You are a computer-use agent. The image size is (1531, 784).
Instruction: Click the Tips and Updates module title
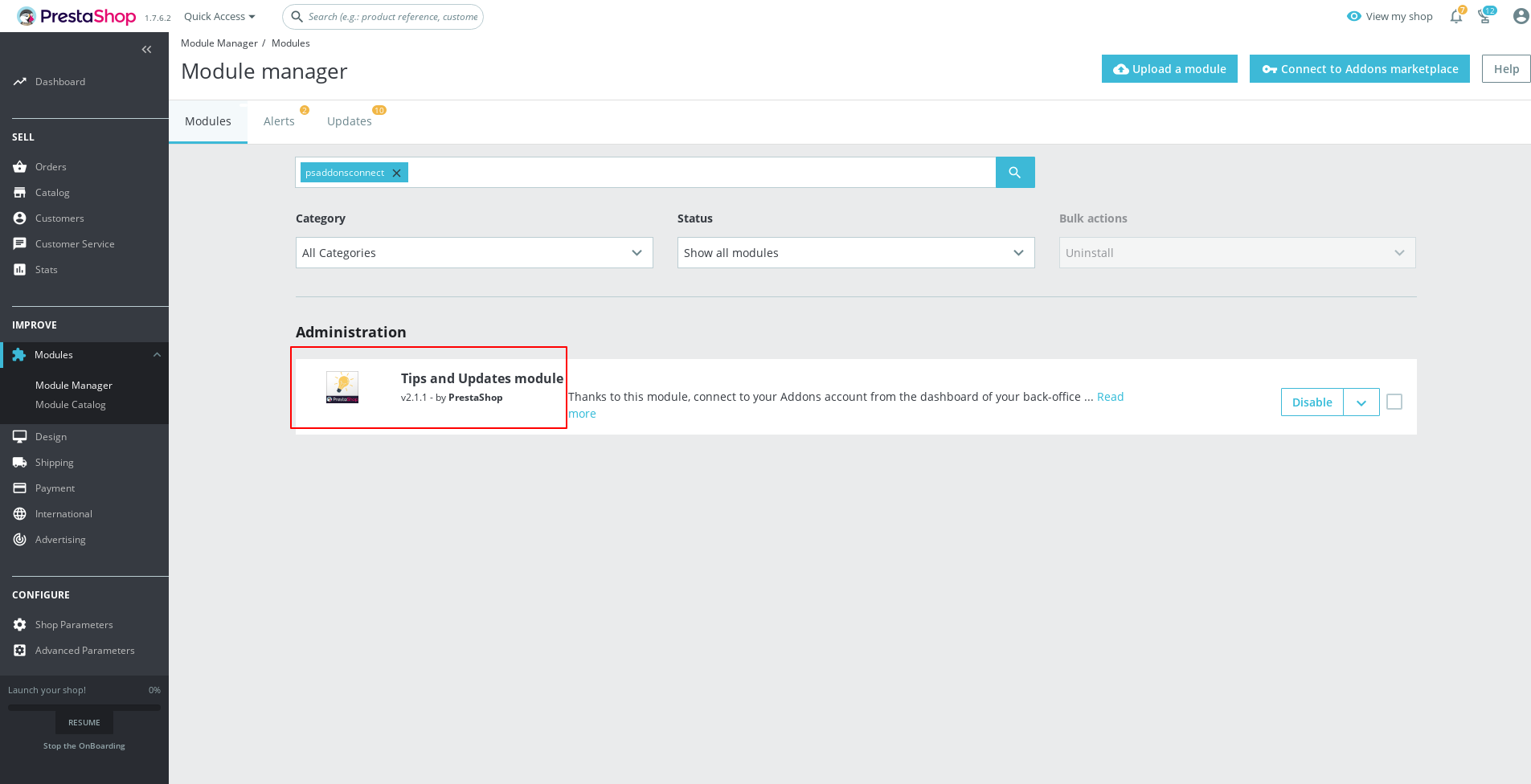(x=482, y=378)
